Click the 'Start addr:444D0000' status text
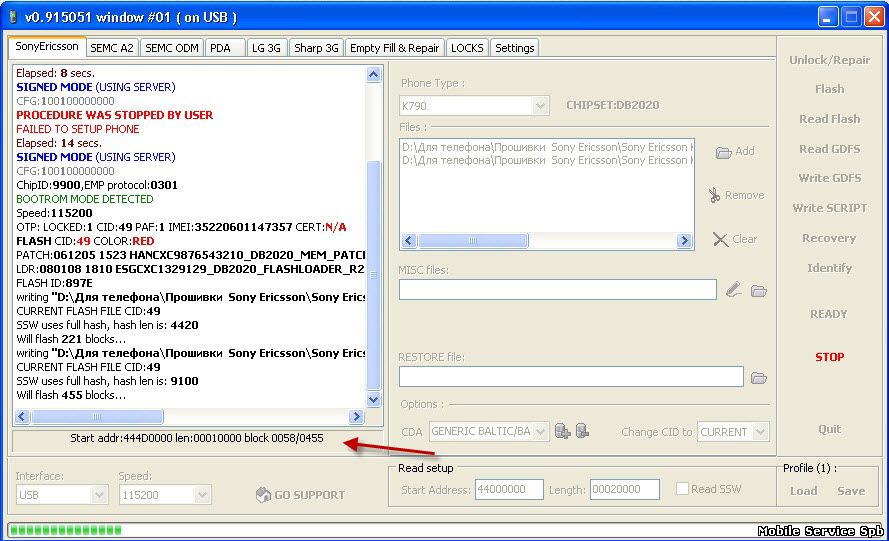Image resolution: width=889 pixels, height=541 pixels. (197, 438)
